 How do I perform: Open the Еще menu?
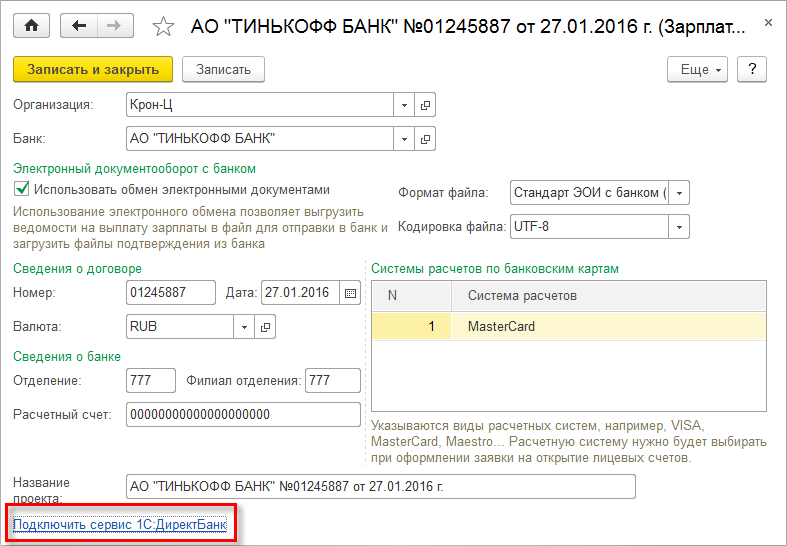[x=699, y=69]
